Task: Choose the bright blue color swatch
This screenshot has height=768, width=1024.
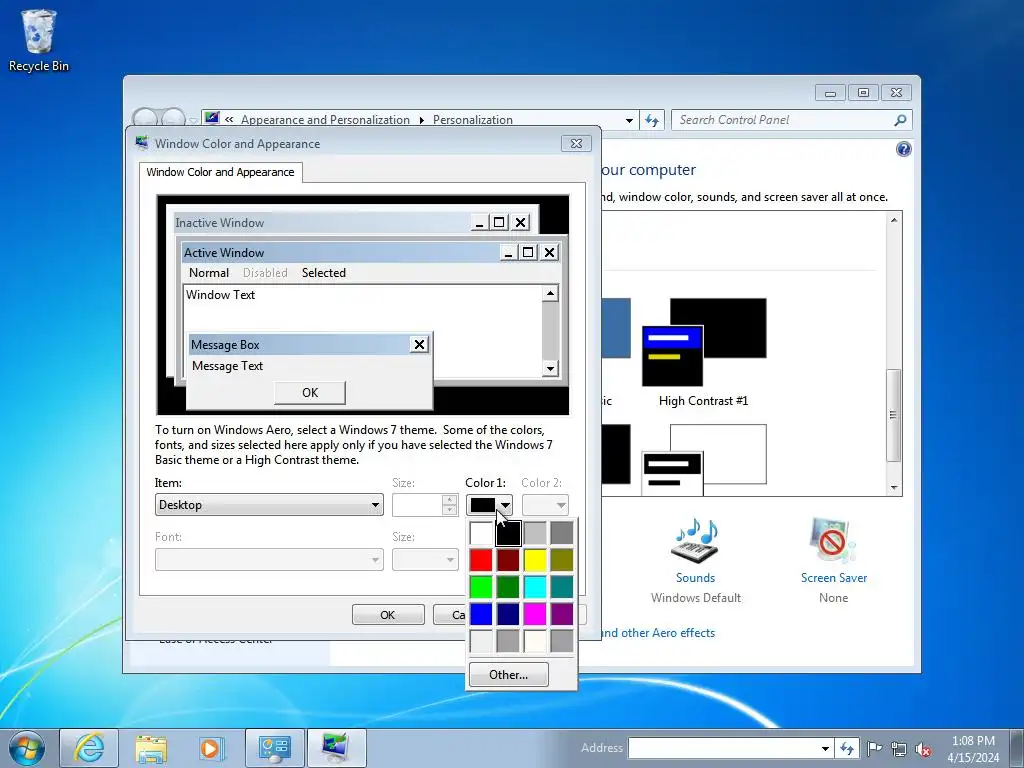Action: 481,613
